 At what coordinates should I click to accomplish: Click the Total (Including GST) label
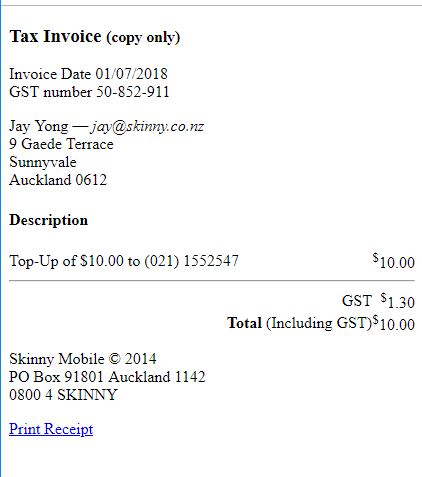point(299,323)
